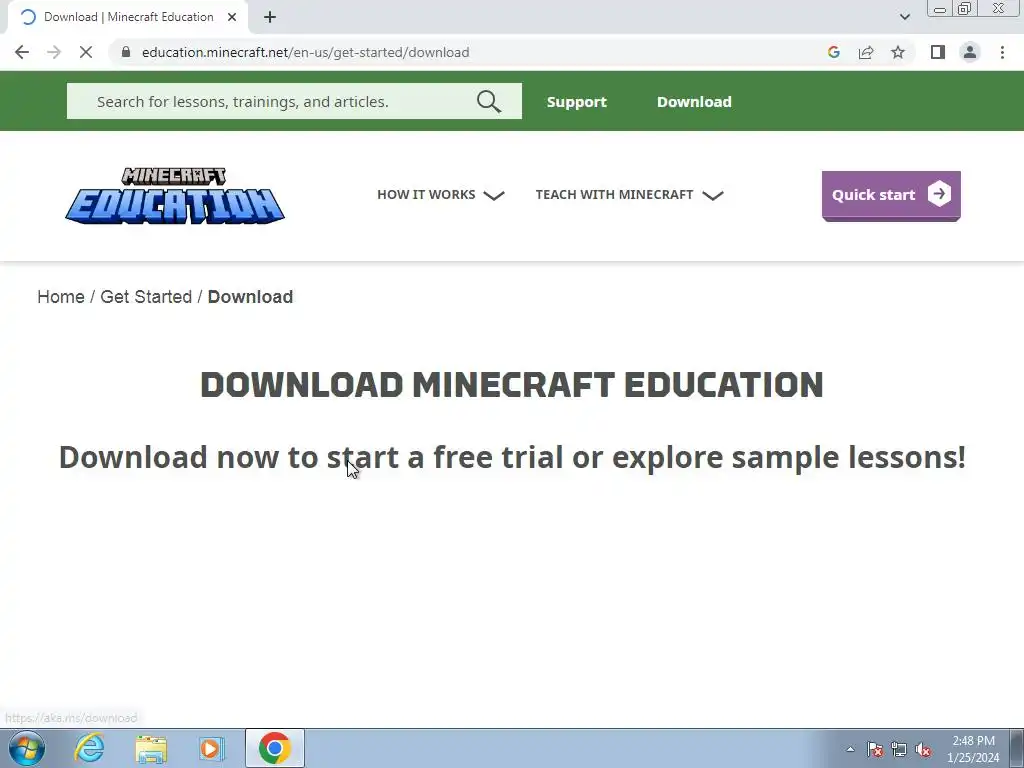This screenshot has width=1024, height=768.
Task: Open a new tab with the plus button
Action: coord(270,17)
